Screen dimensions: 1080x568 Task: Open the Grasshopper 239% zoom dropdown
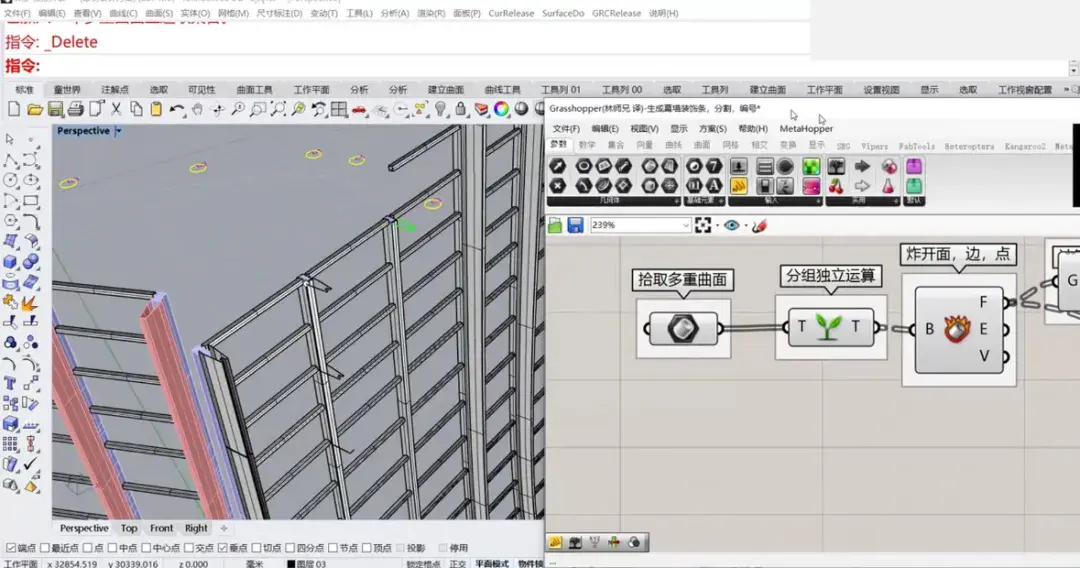click(x=685, y=225)
